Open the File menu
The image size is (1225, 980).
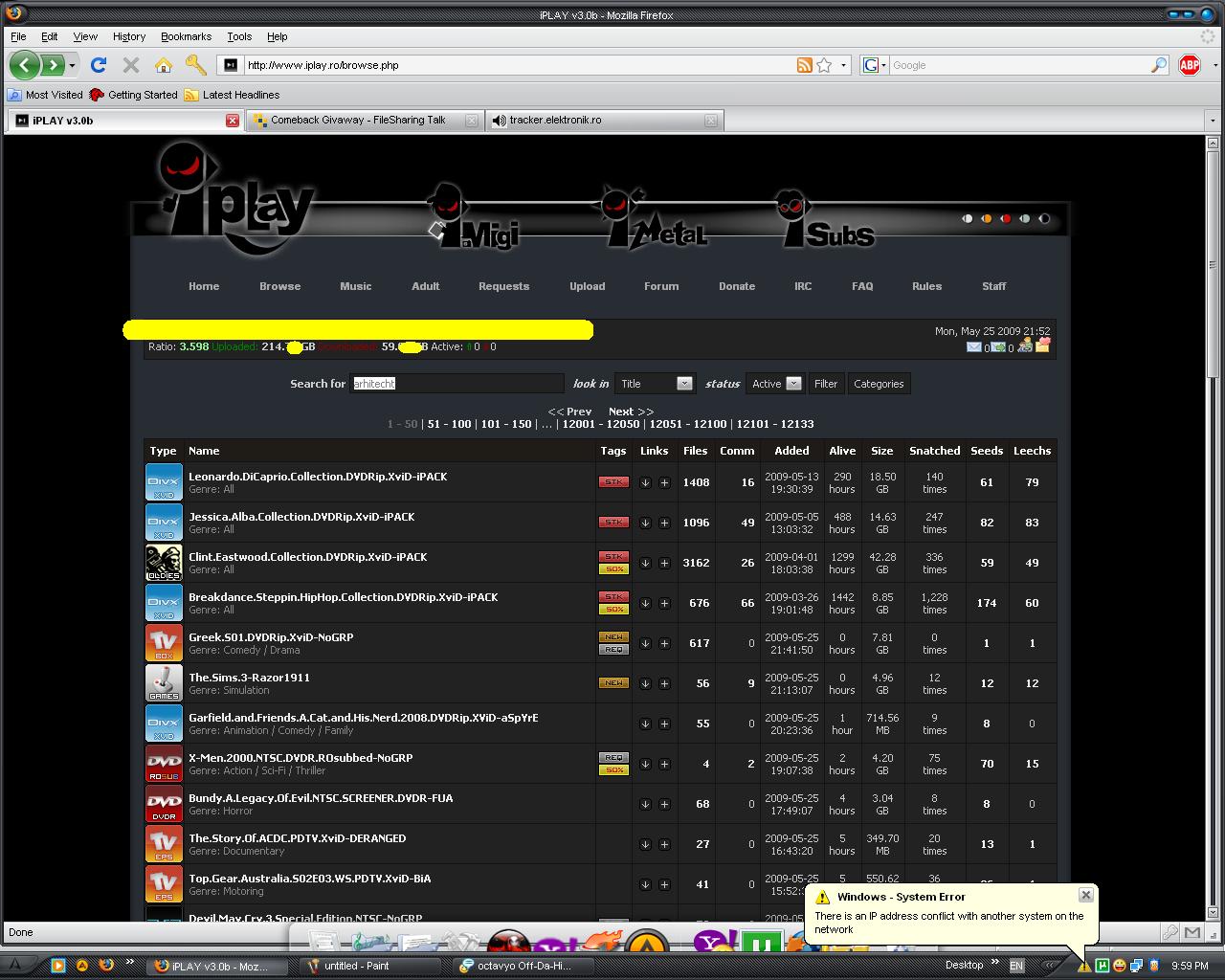pos(18,36)
